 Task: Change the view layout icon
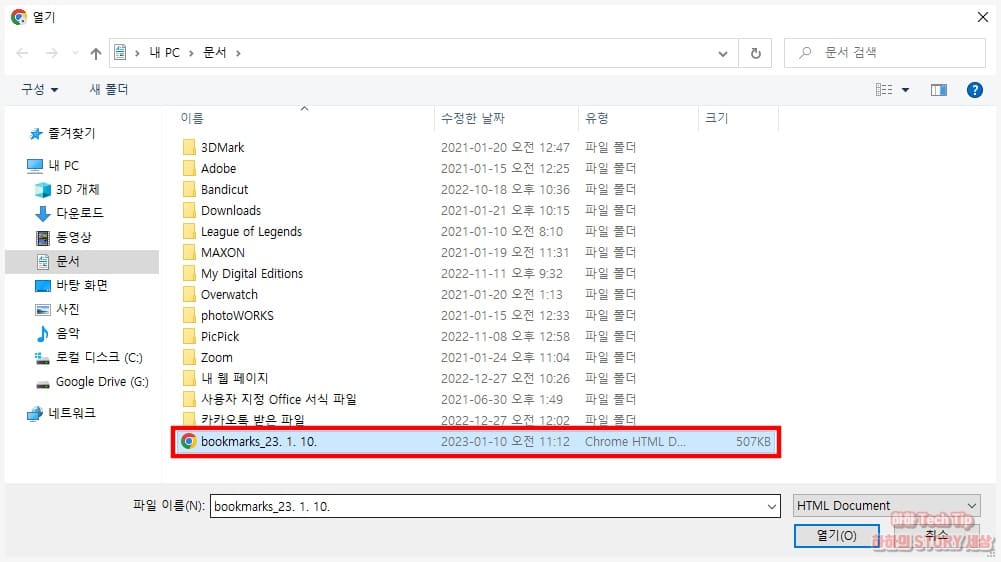pyautogui.click(x=884, y=90)
